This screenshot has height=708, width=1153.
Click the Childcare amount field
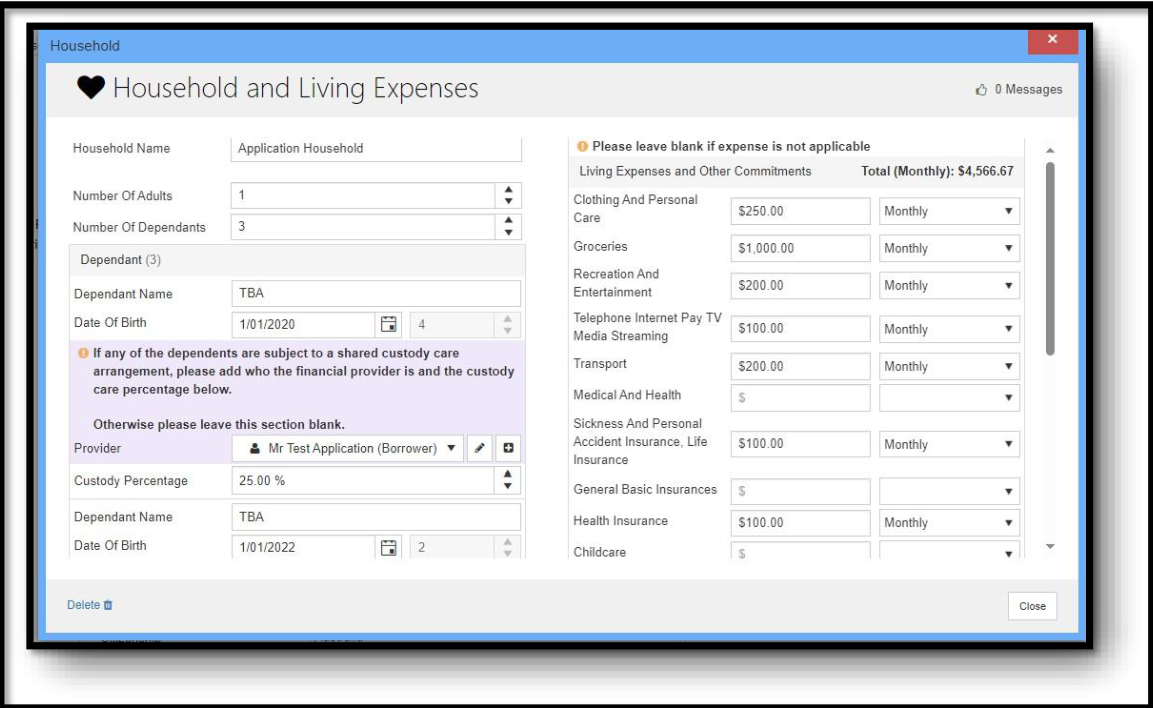pos(800,552)
